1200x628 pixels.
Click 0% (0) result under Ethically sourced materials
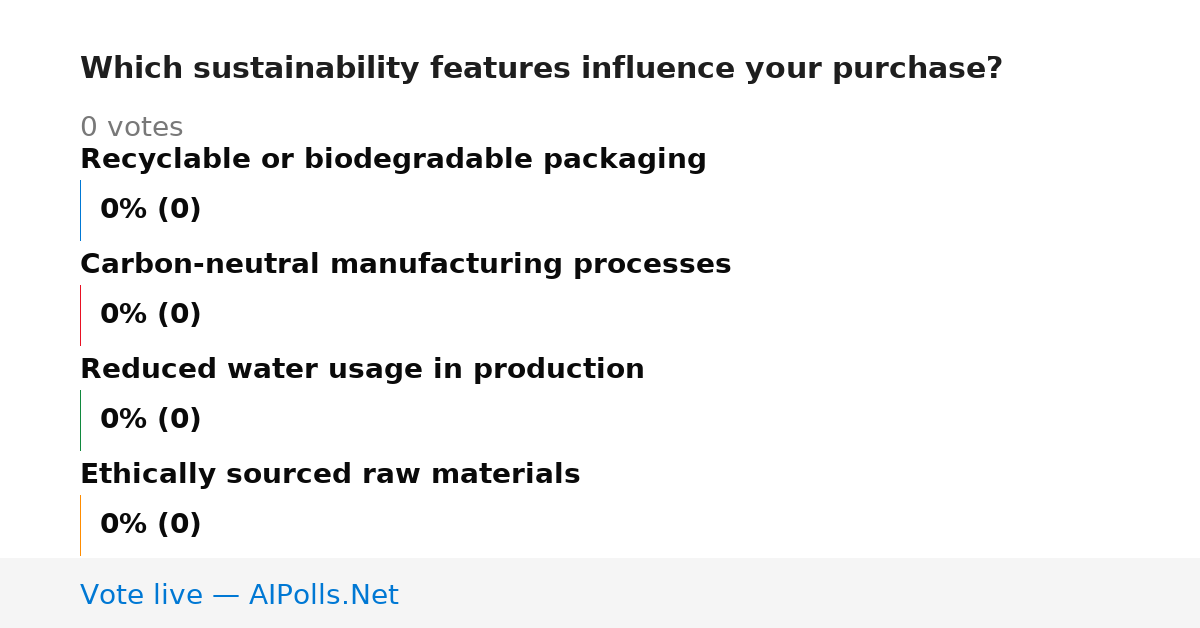pos(150,525)
